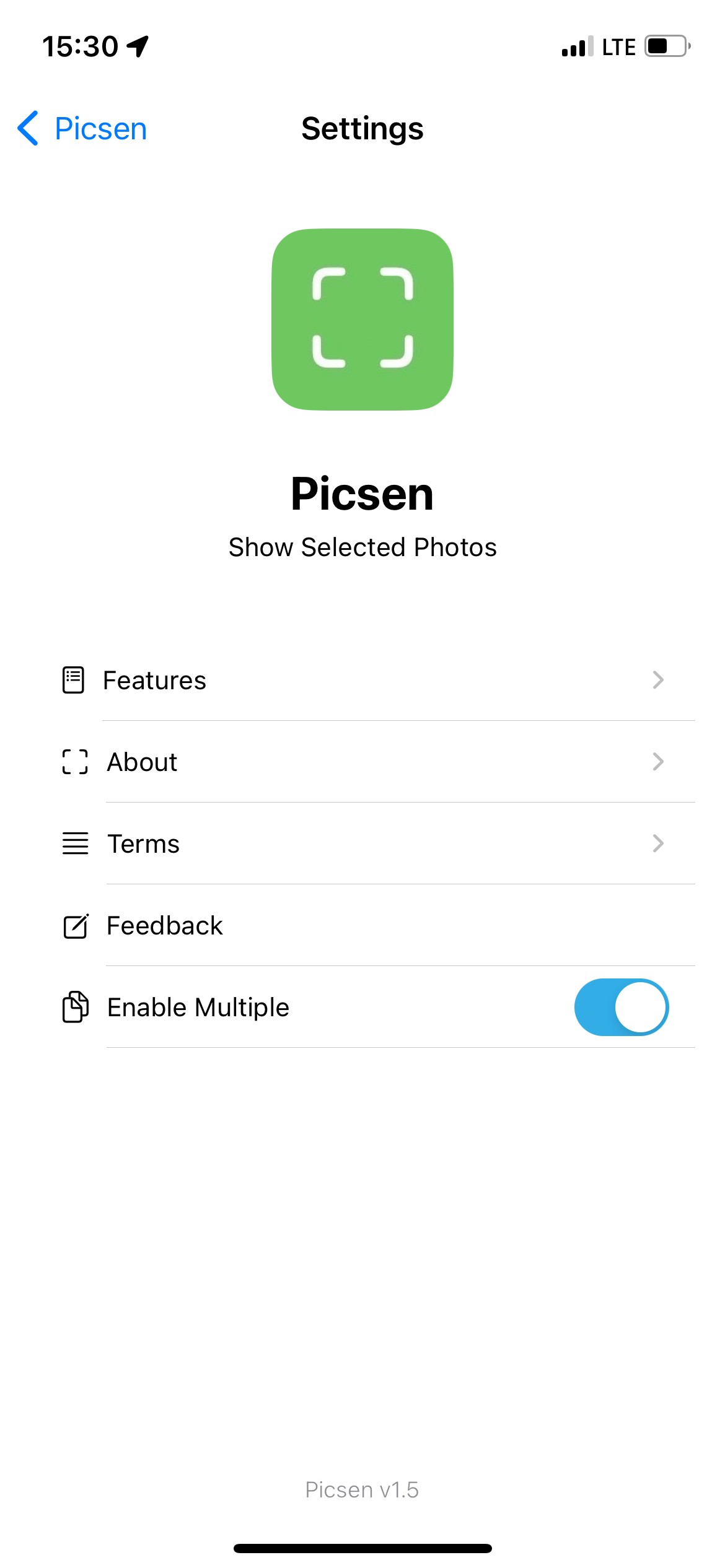725x1568 pixels.
Task: Open the Features menu item
Action: (x=154, y=680)
